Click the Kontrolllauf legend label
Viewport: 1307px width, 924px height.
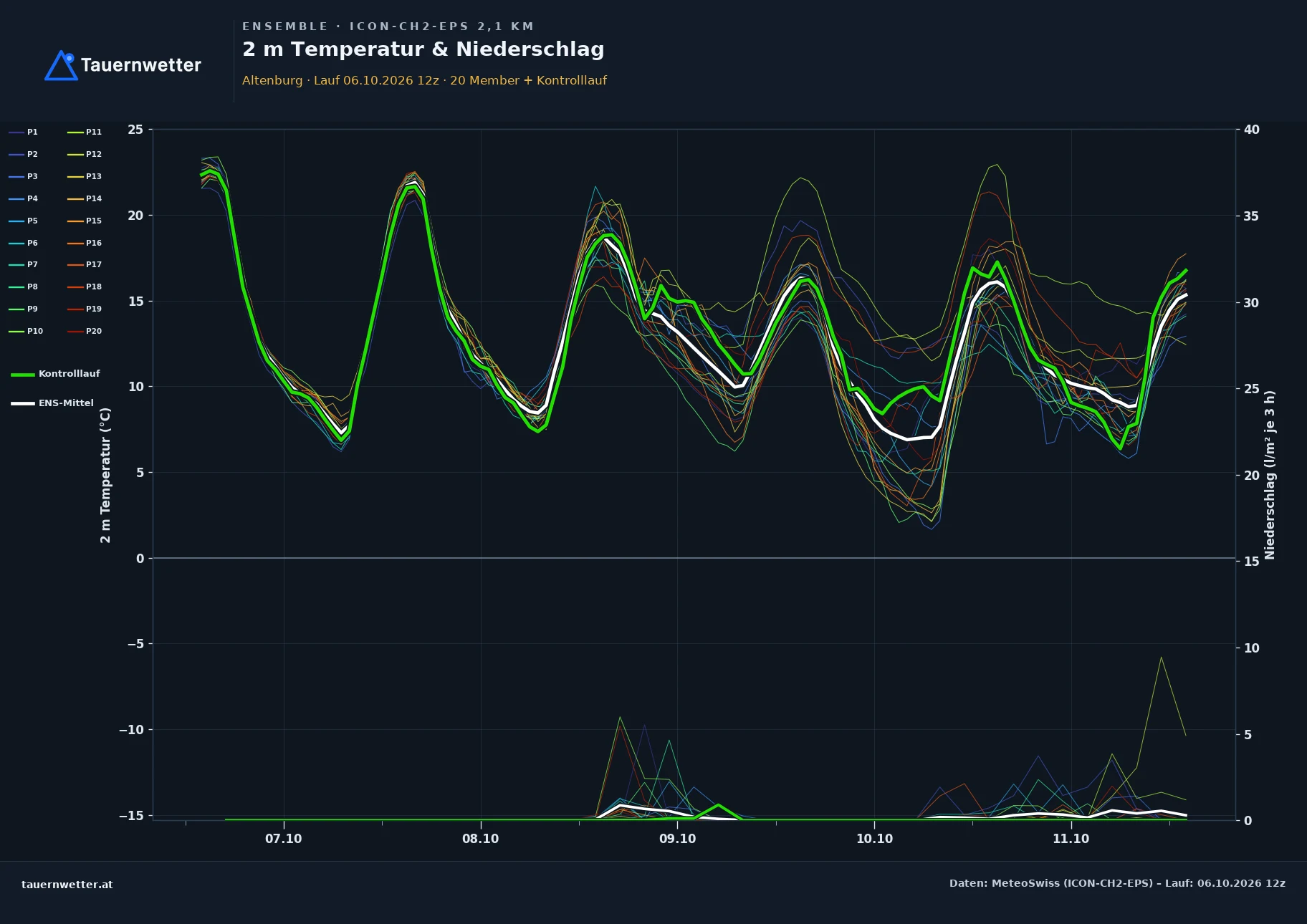click(69, 374)
